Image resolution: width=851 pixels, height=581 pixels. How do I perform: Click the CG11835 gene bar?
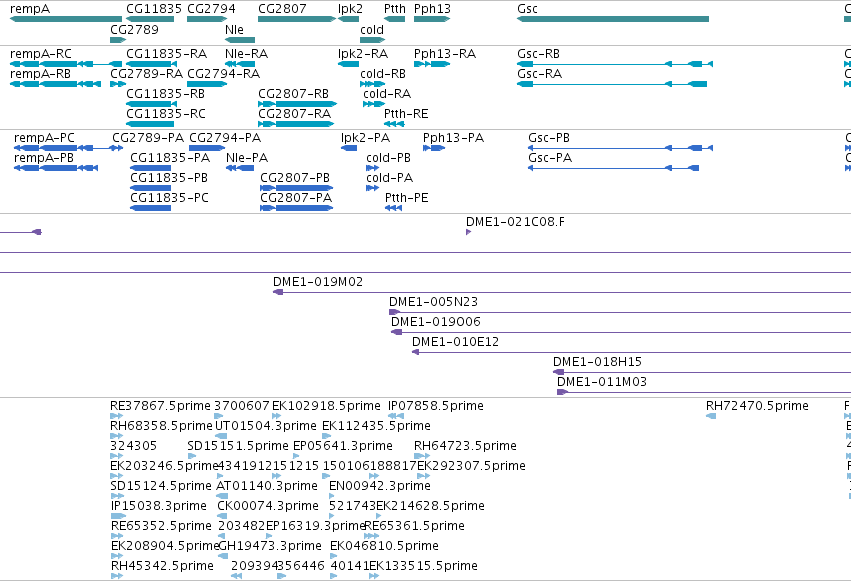[150, 19]
